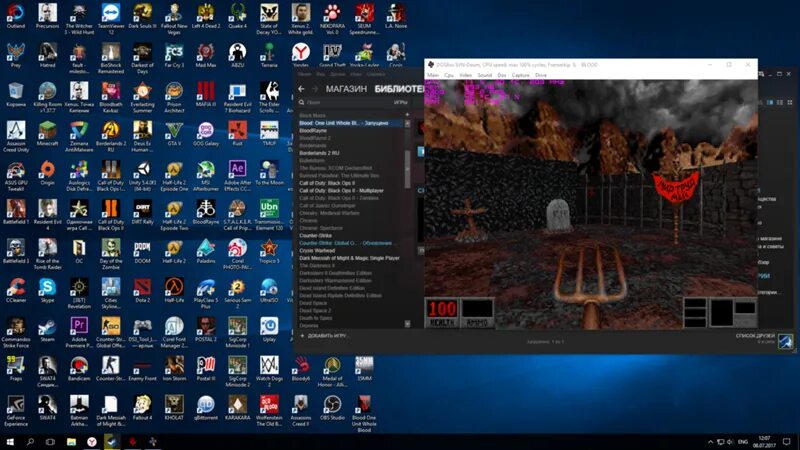Open the qBittorrent desktop icon

(x=206, y=408)
